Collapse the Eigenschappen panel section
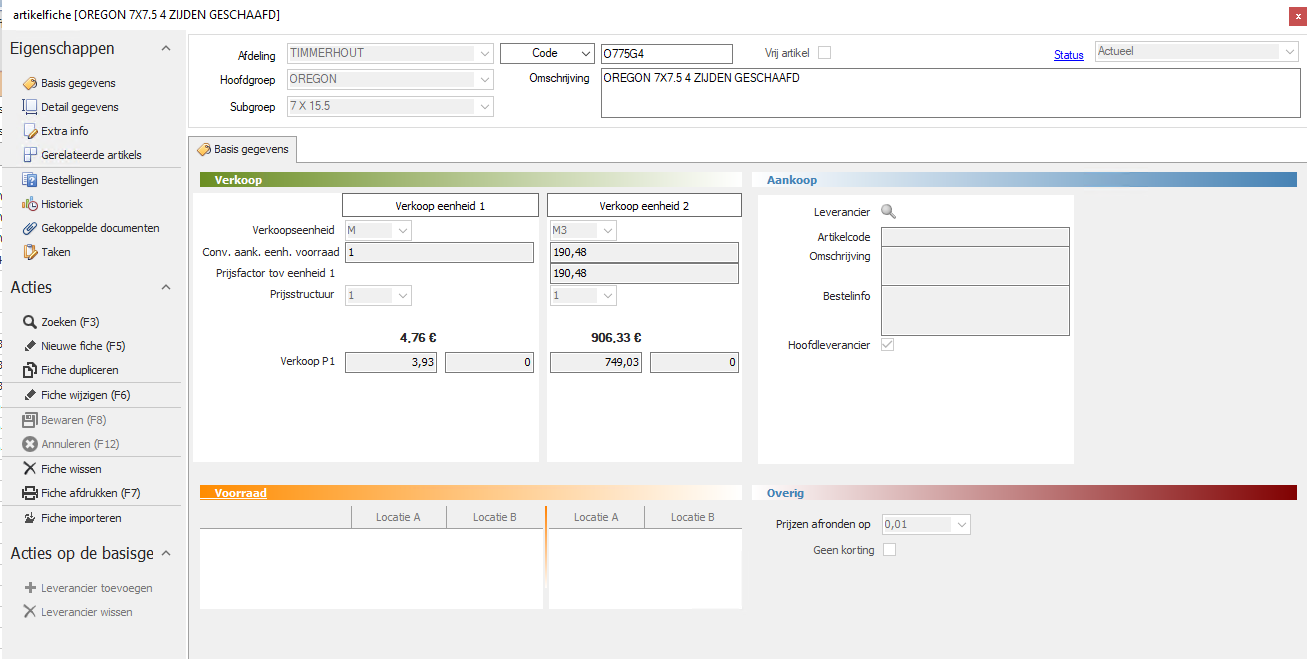The height and width of the screenshot is (659, 1307). [x=166, y=49]
